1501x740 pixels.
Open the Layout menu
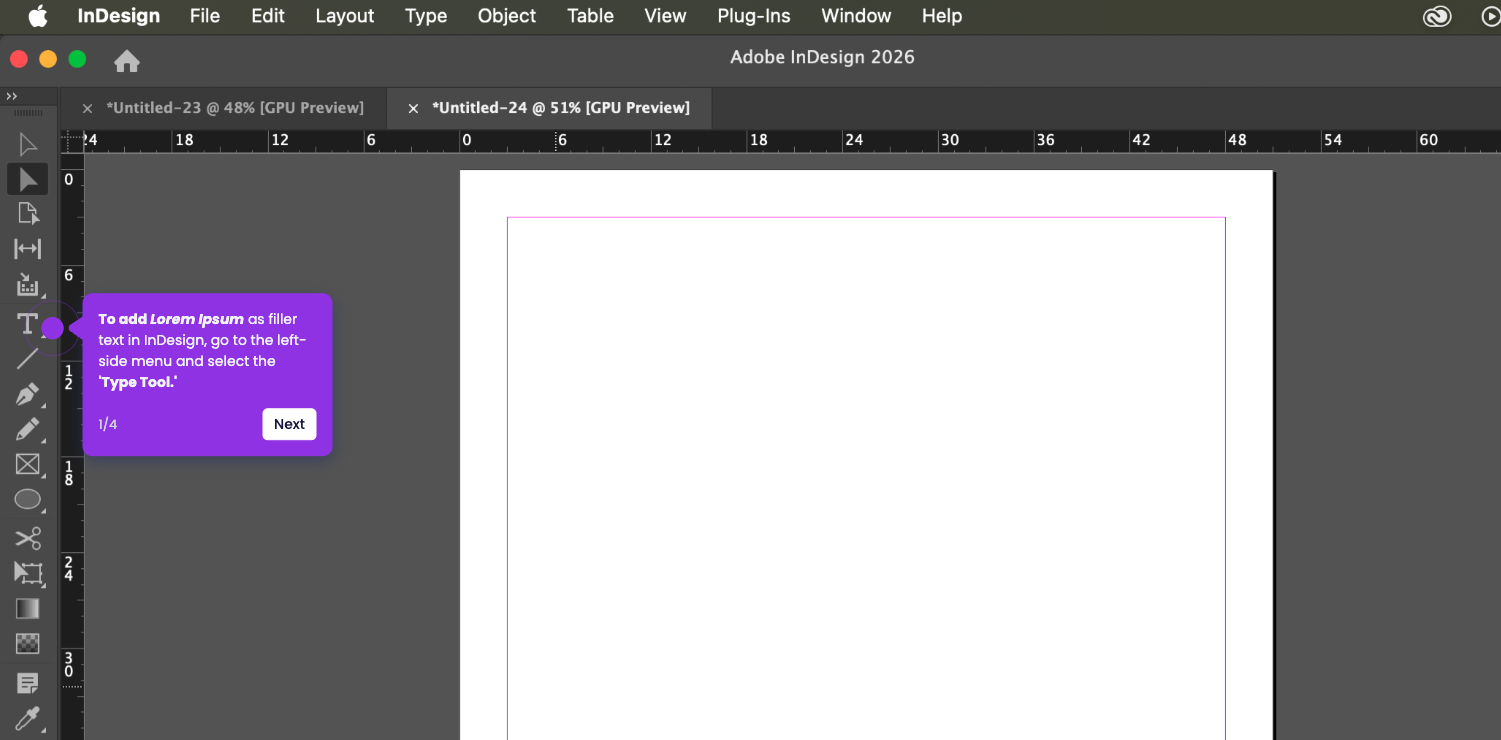[345, 16]
